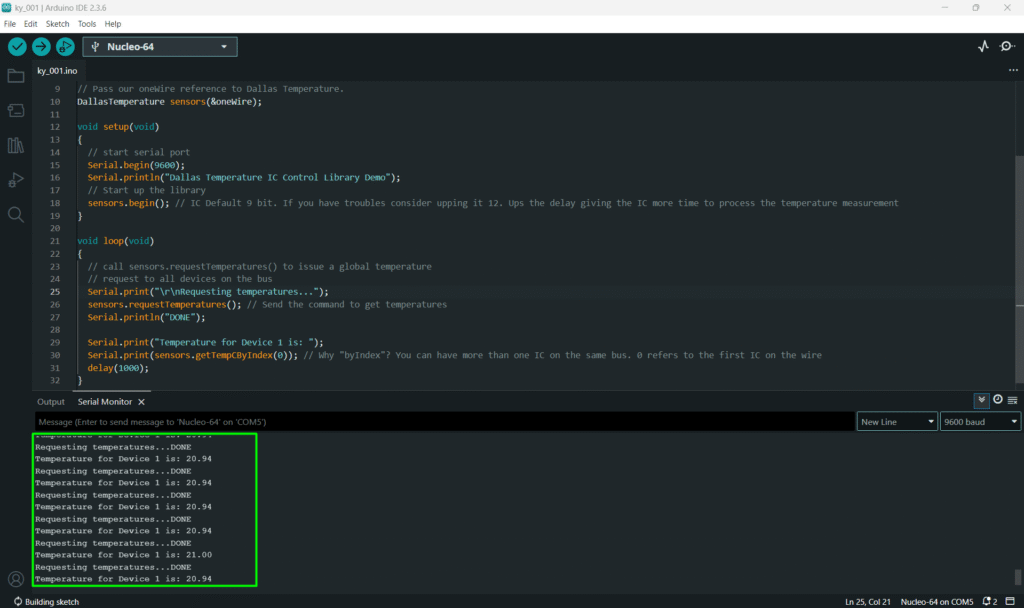Open the Sketchbook folder panel
Image resolution: width=1024 pixels, height=608 pixels.
[x=16, y=76]
